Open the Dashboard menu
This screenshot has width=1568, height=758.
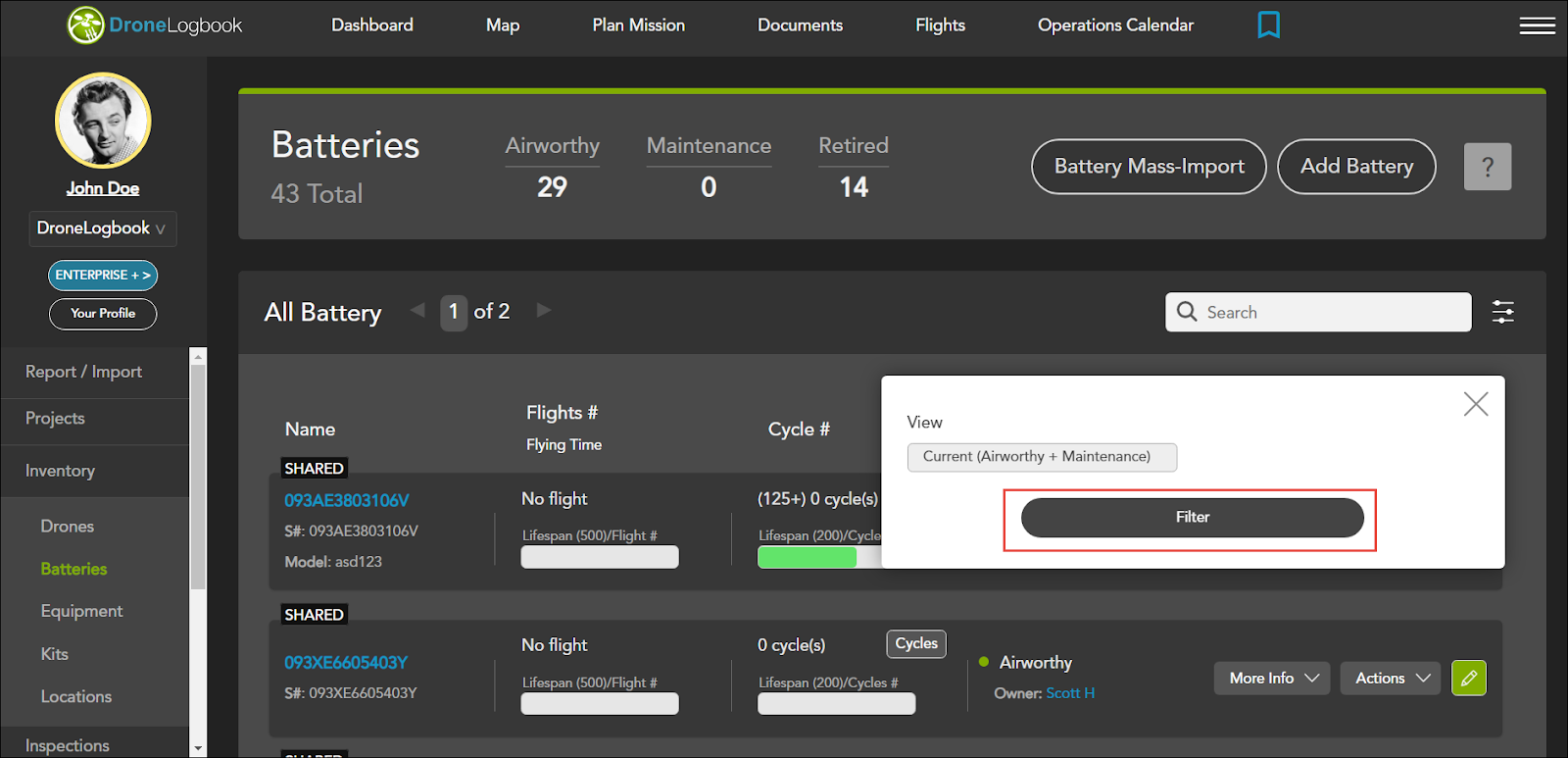(x=372, y=25)
